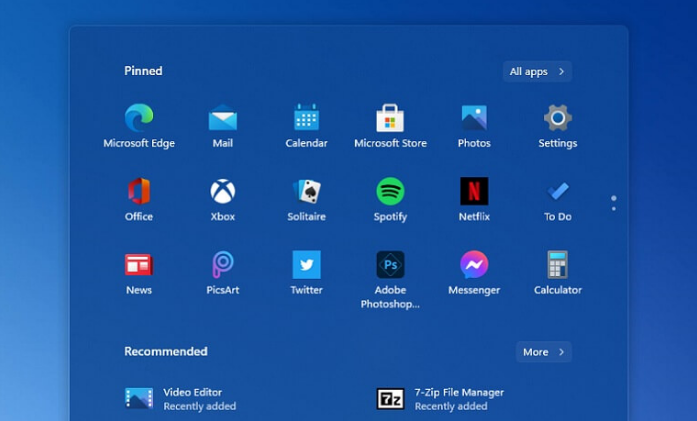Click the More button in Recommended
The image size is (697, 421).
[x=544, y=352]
